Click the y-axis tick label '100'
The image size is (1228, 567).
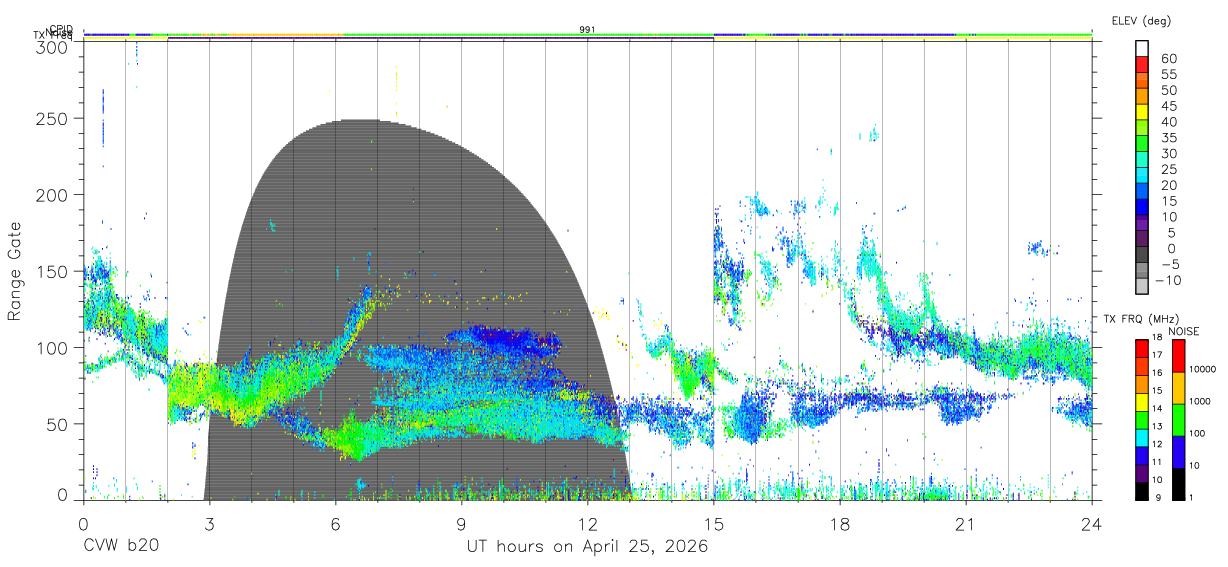click(50, 347)
